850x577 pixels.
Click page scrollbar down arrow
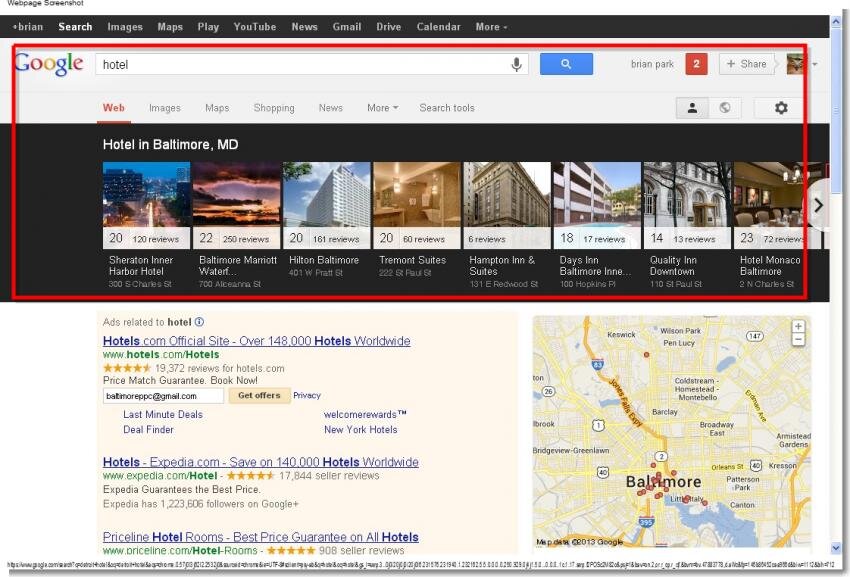click(836, 549)
